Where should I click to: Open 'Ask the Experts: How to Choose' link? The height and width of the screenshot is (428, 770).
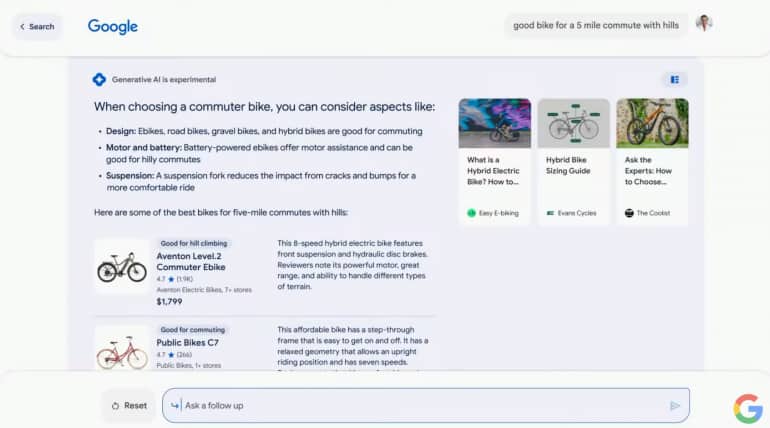648,171
